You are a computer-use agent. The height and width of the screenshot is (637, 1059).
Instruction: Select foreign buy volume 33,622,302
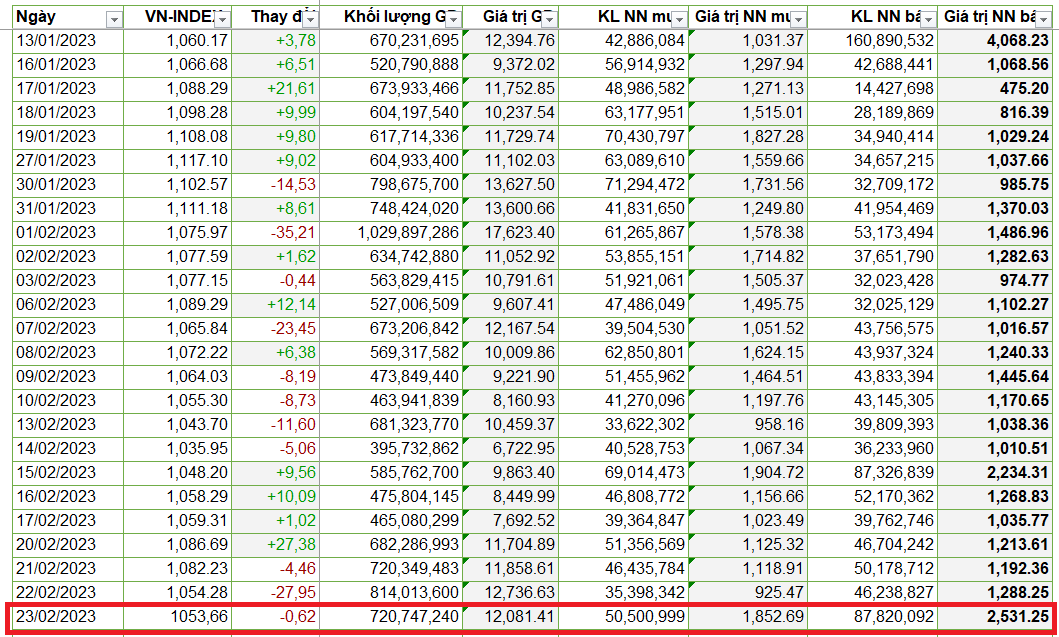coord(623,425)
